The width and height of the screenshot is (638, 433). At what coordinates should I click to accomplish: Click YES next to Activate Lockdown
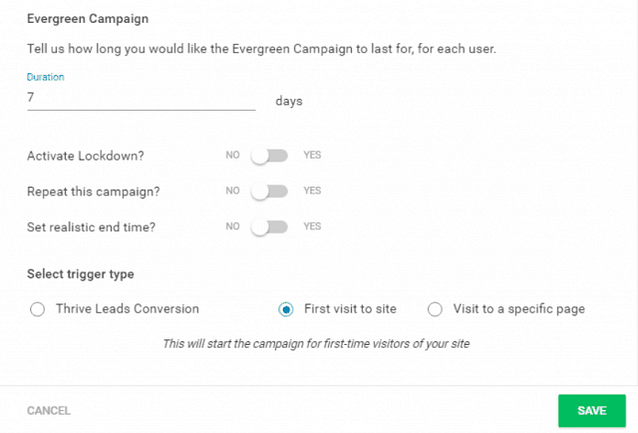click(312, 155)
